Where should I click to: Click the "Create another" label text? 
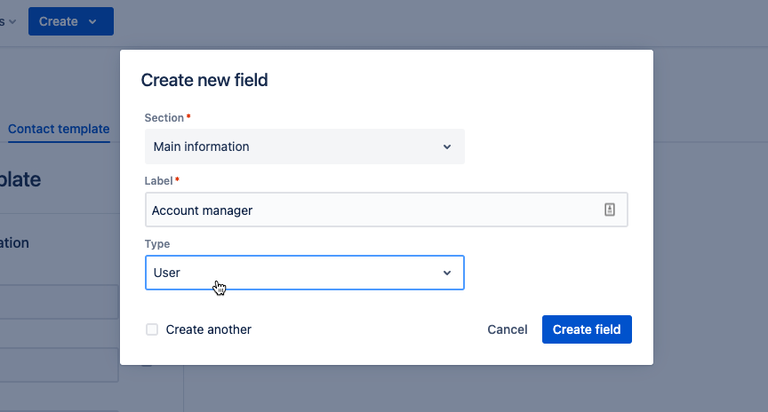tap(208, 329)
